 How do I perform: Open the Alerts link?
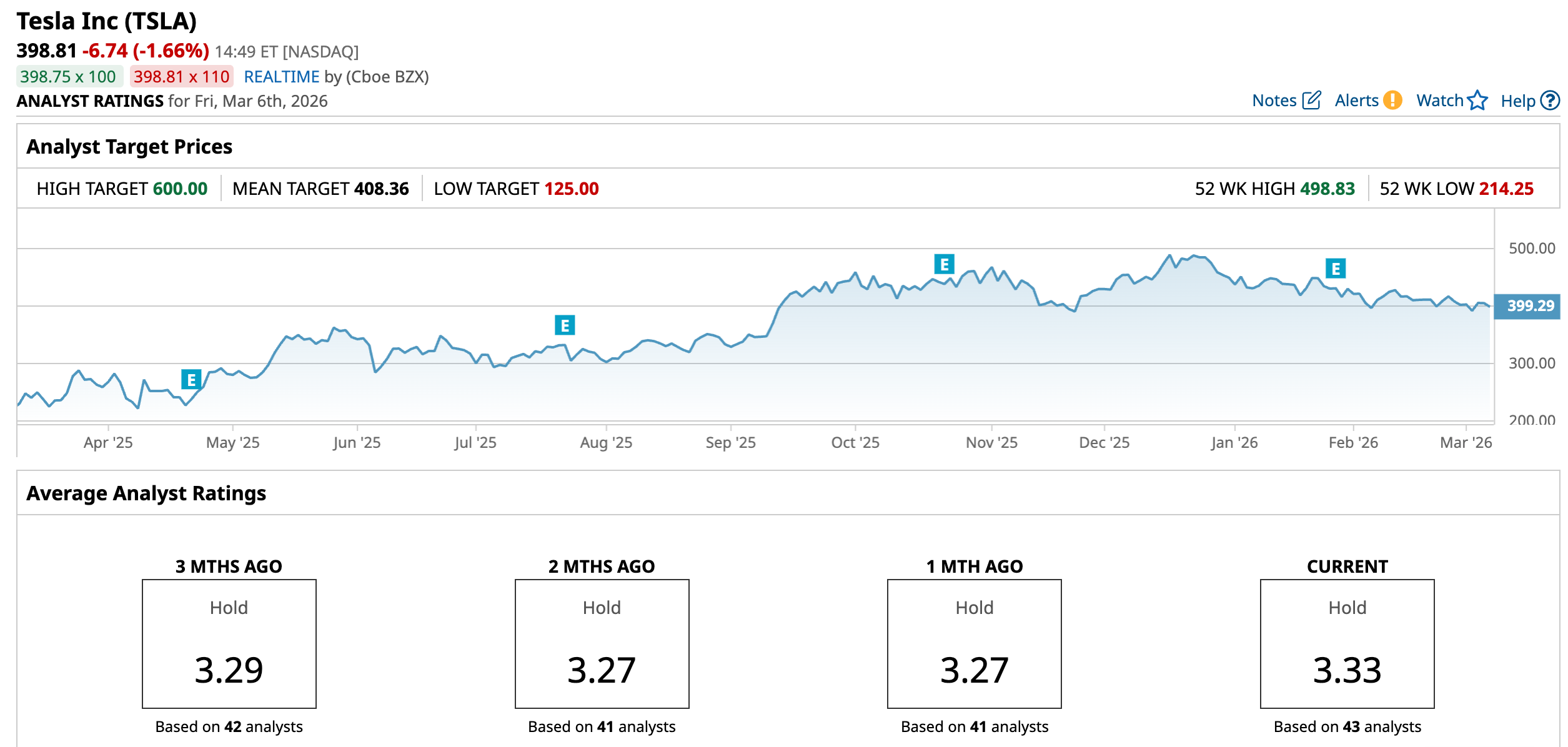(x=1356, y=101)
